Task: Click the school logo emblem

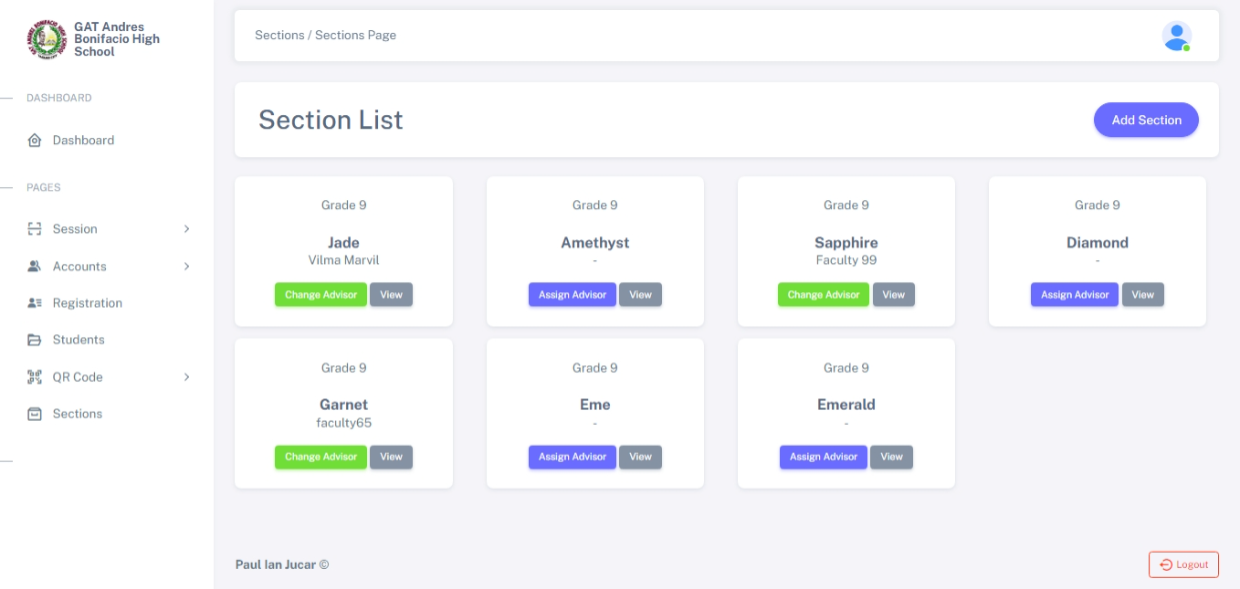Action: click(46, 39)
